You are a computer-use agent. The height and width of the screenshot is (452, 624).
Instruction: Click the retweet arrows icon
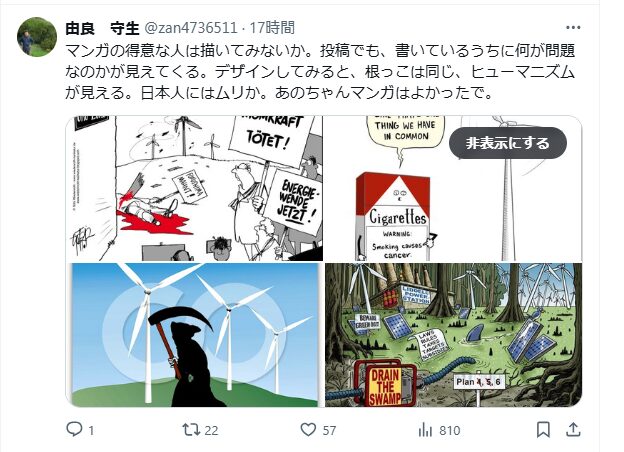click(x=190, y=430)
